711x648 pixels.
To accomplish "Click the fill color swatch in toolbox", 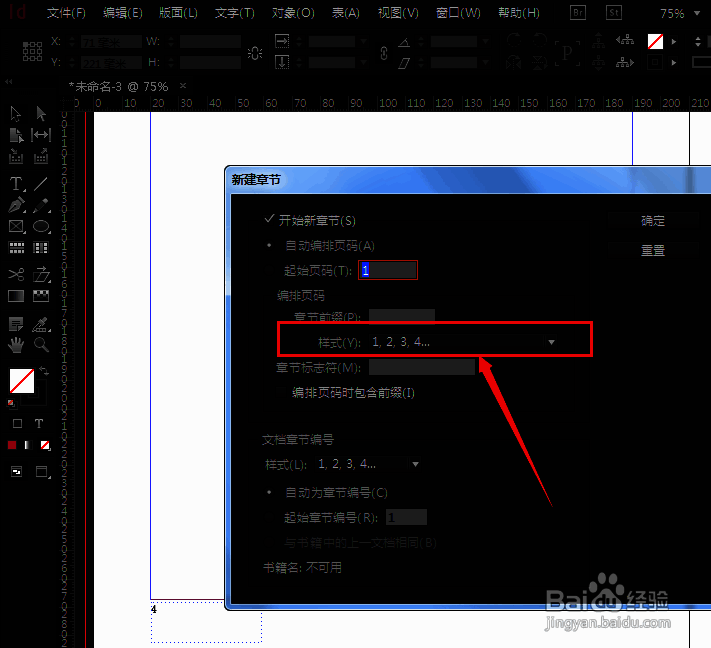I will point(22,381).
